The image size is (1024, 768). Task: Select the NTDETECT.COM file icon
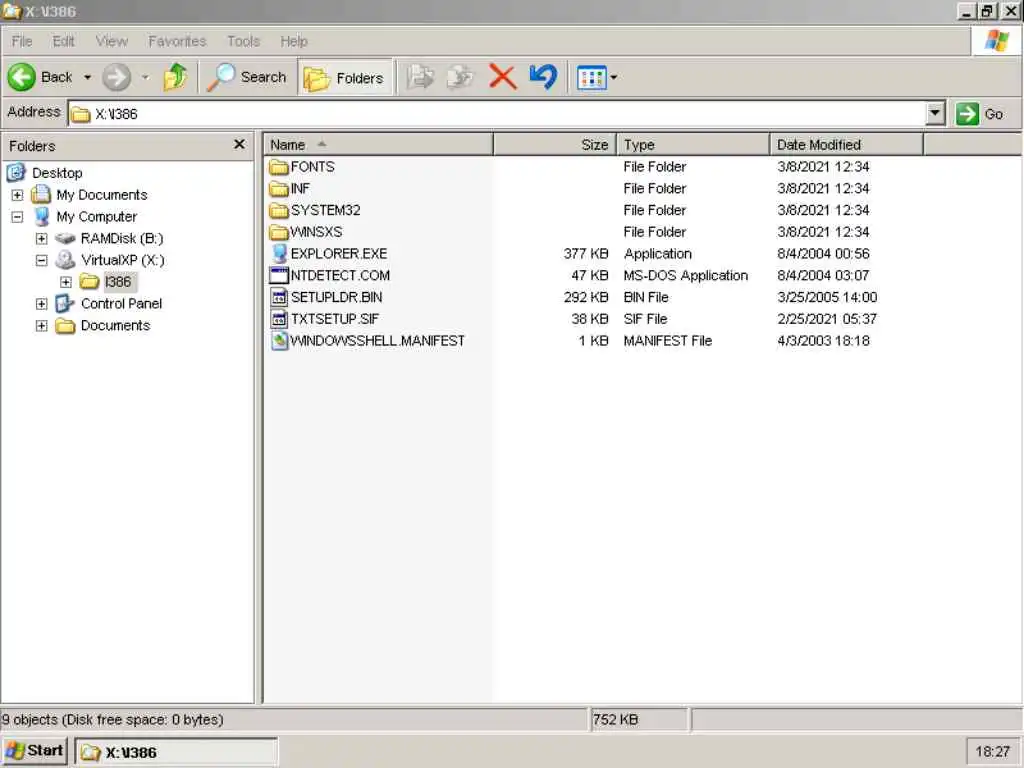point(279,276)
